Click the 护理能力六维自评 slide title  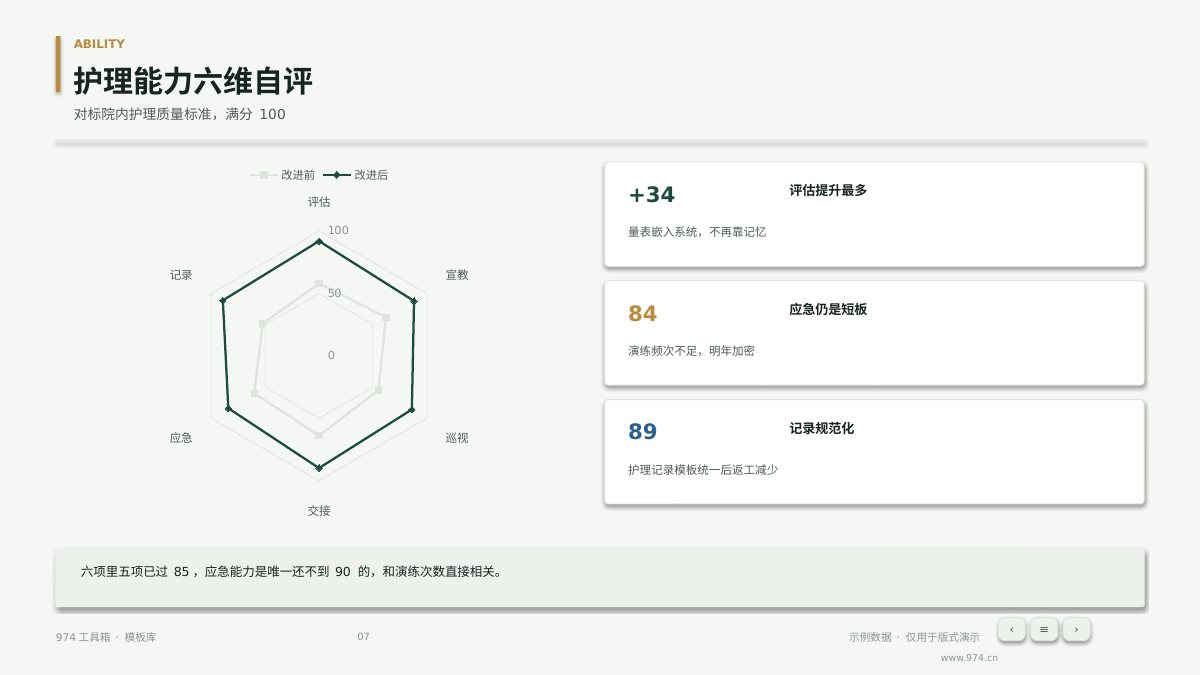[193, 81]
